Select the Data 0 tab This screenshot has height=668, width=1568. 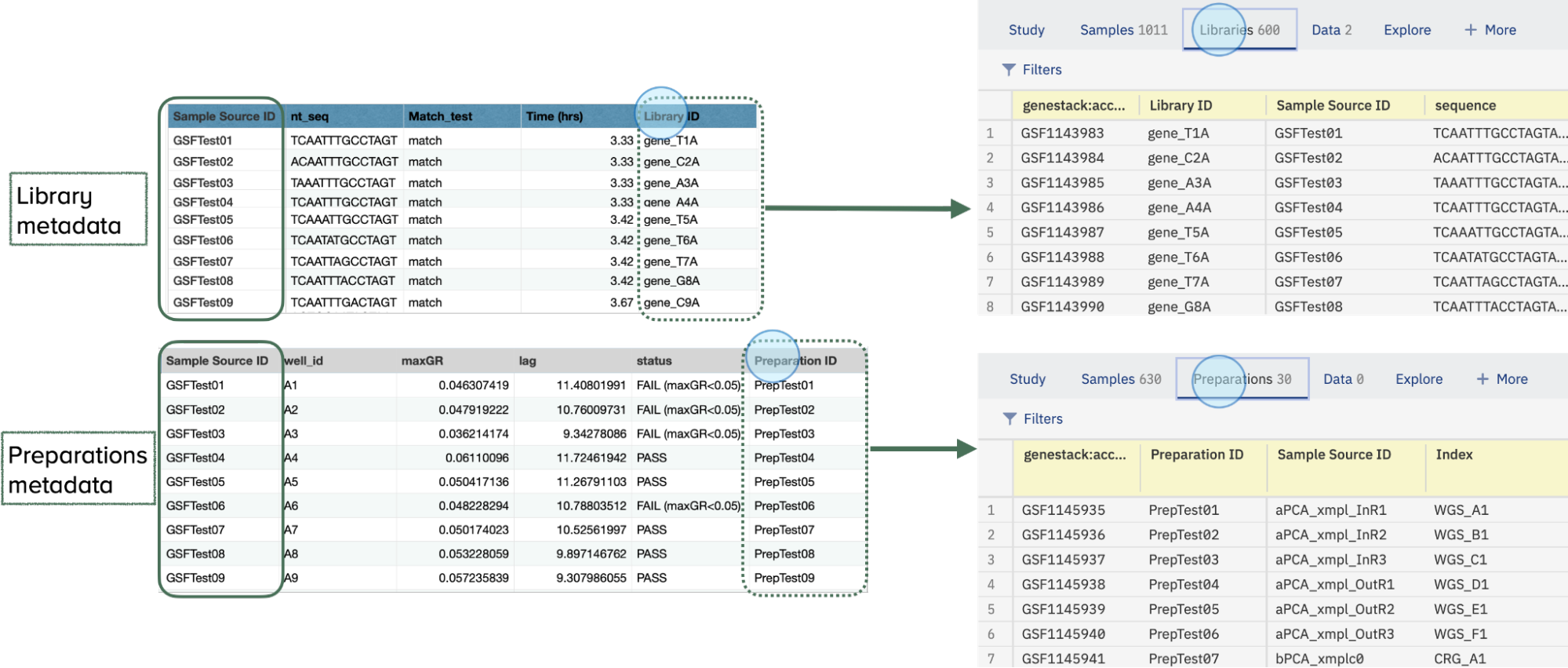tap(1343, 379)
